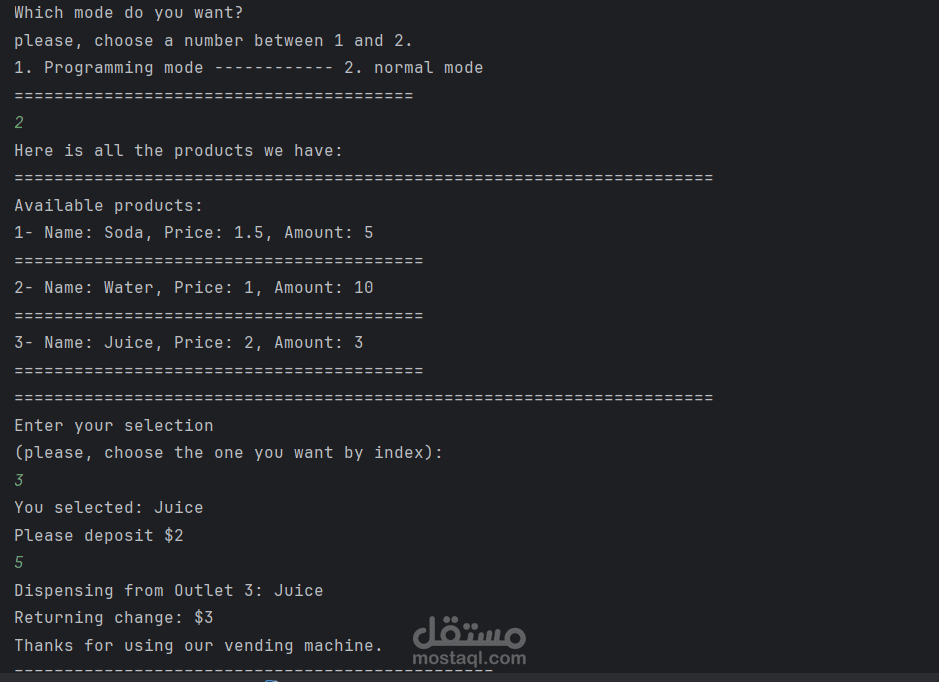Click the green input value 3
Viewport: 939px width, 682px height.
click(x=19, y=481)
